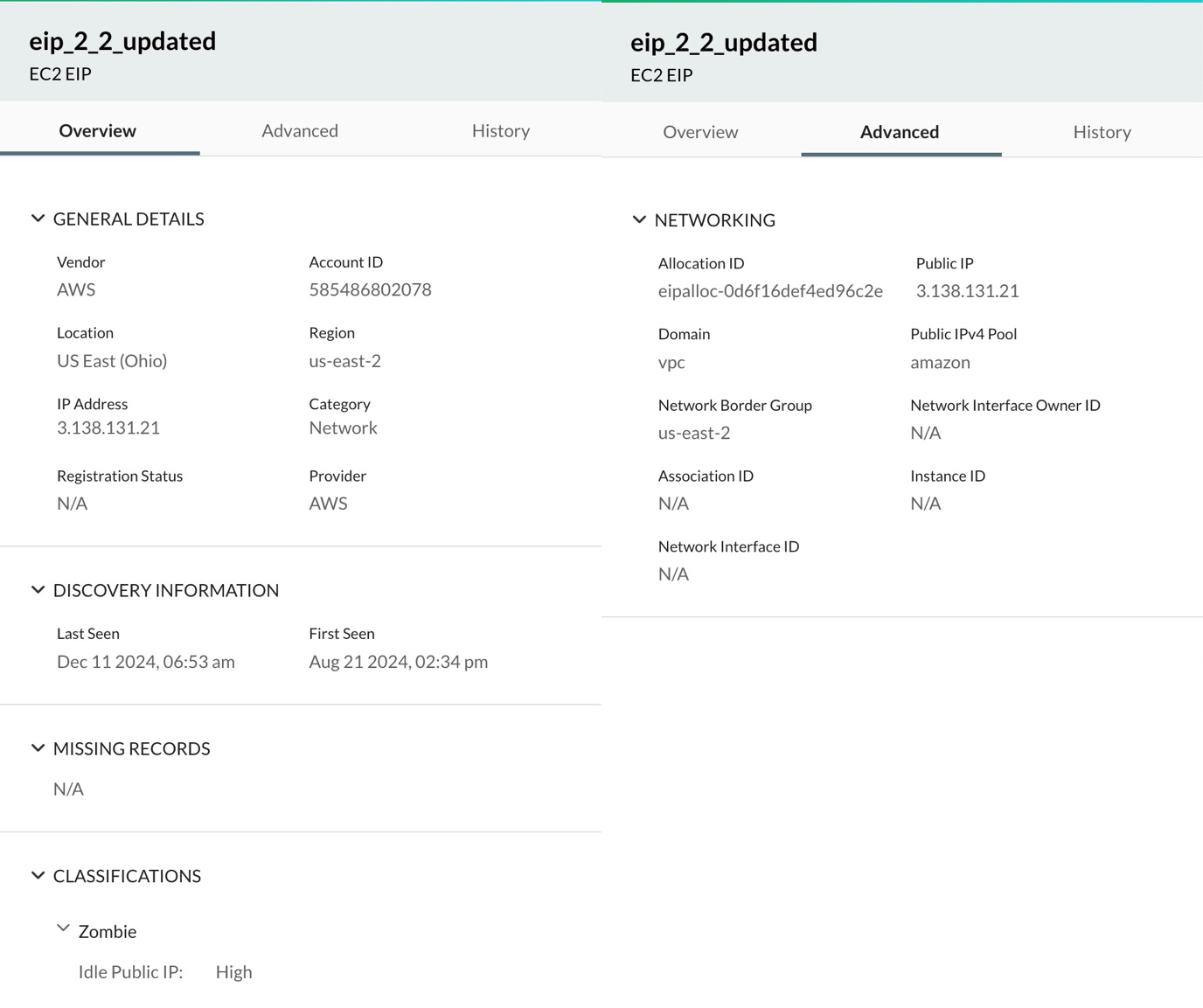This screenshot has width=1203, height=1008.
Task: Open the History tab in the Overview panel
Action: (500, 131)
